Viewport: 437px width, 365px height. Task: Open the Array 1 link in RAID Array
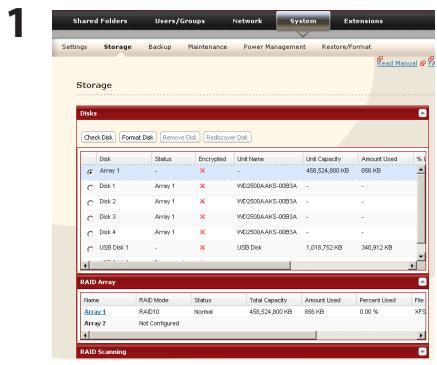tap(95, 312)
